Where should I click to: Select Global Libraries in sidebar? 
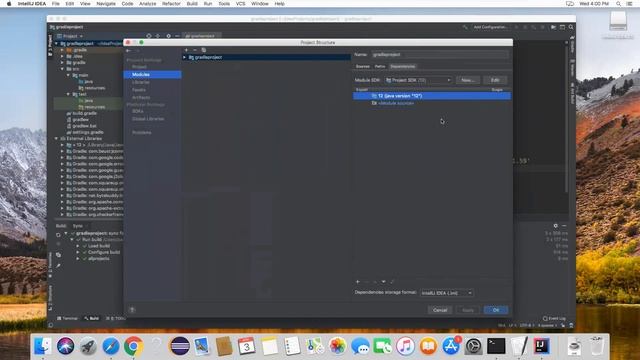pos(148,119)
